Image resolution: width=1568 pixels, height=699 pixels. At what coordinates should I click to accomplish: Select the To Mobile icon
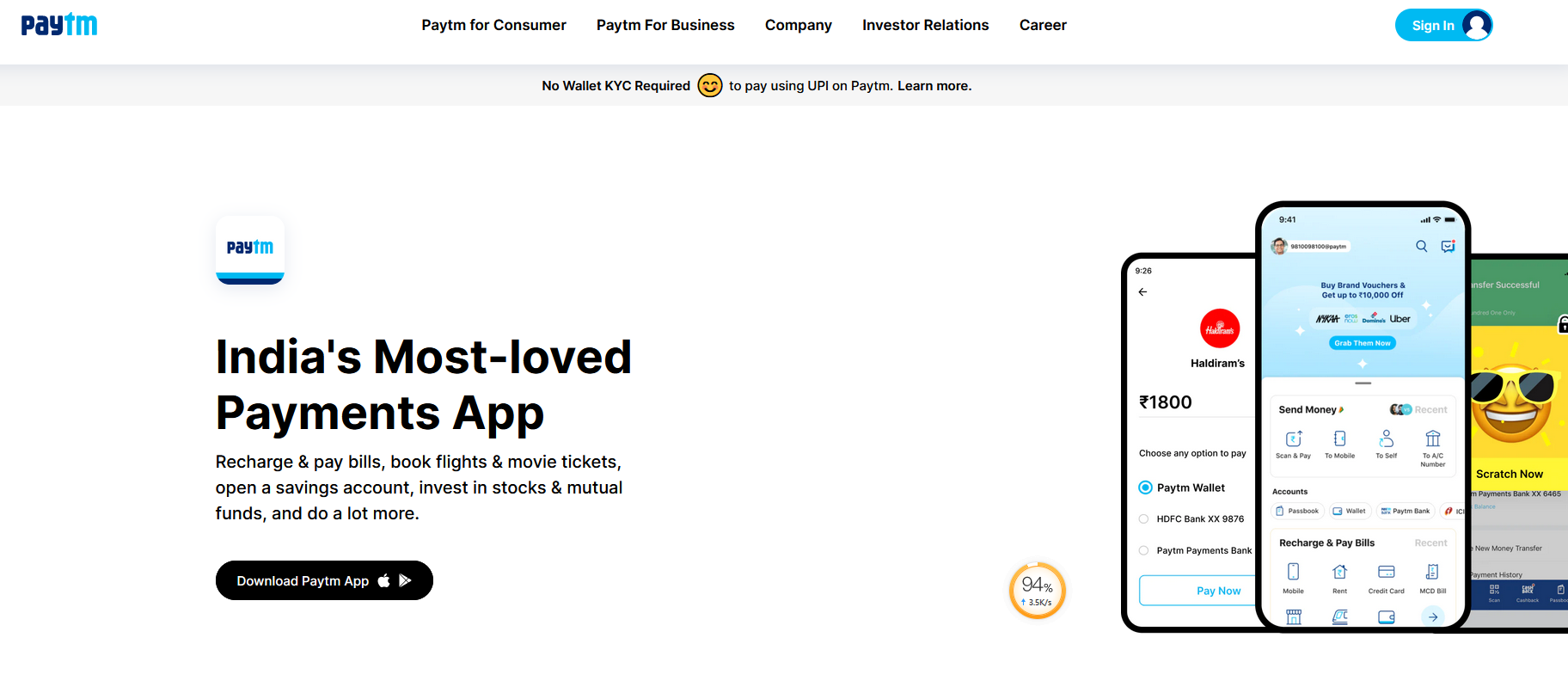click(x=1339, y=438)
